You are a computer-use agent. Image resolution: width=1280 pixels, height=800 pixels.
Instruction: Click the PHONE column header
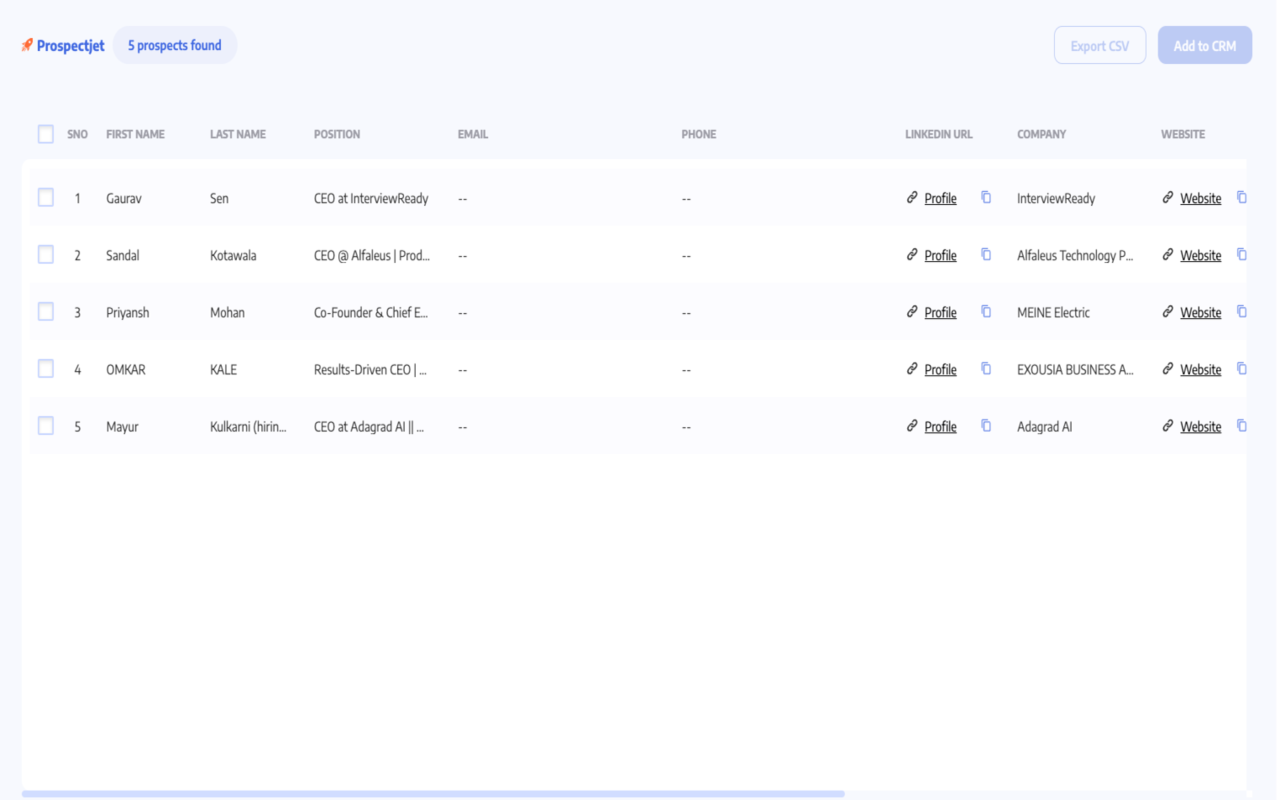[699, 134]
